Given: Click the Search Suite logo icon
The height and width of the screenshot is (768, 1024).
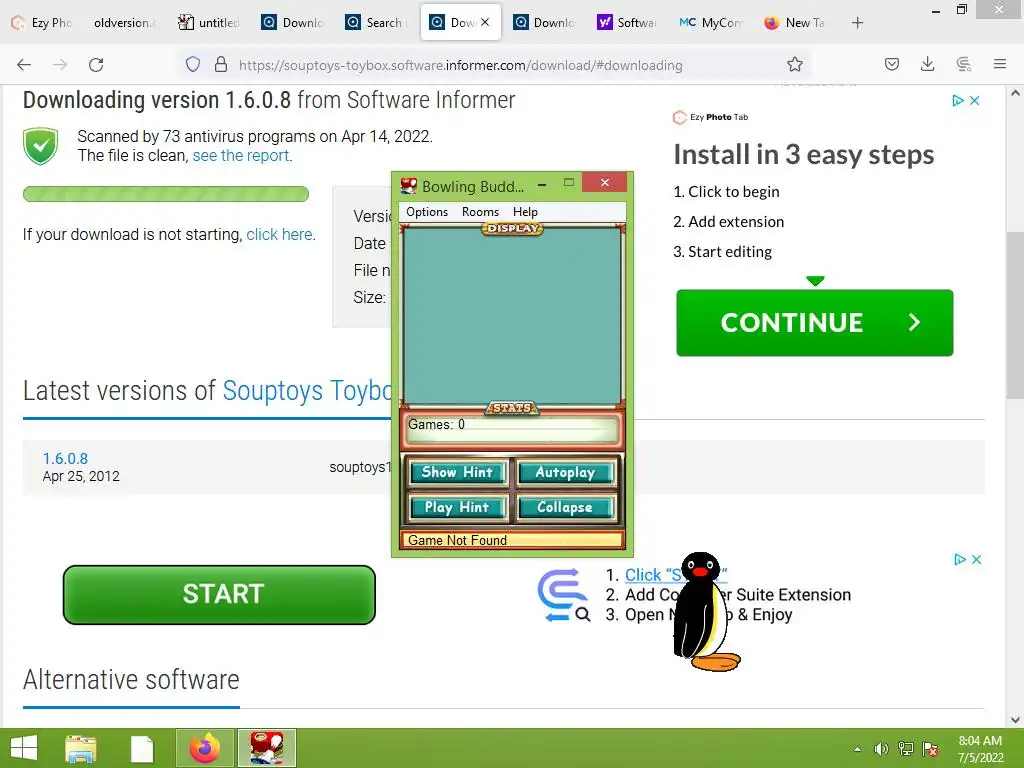Looking at the screenshot, I should coord(564,595).
